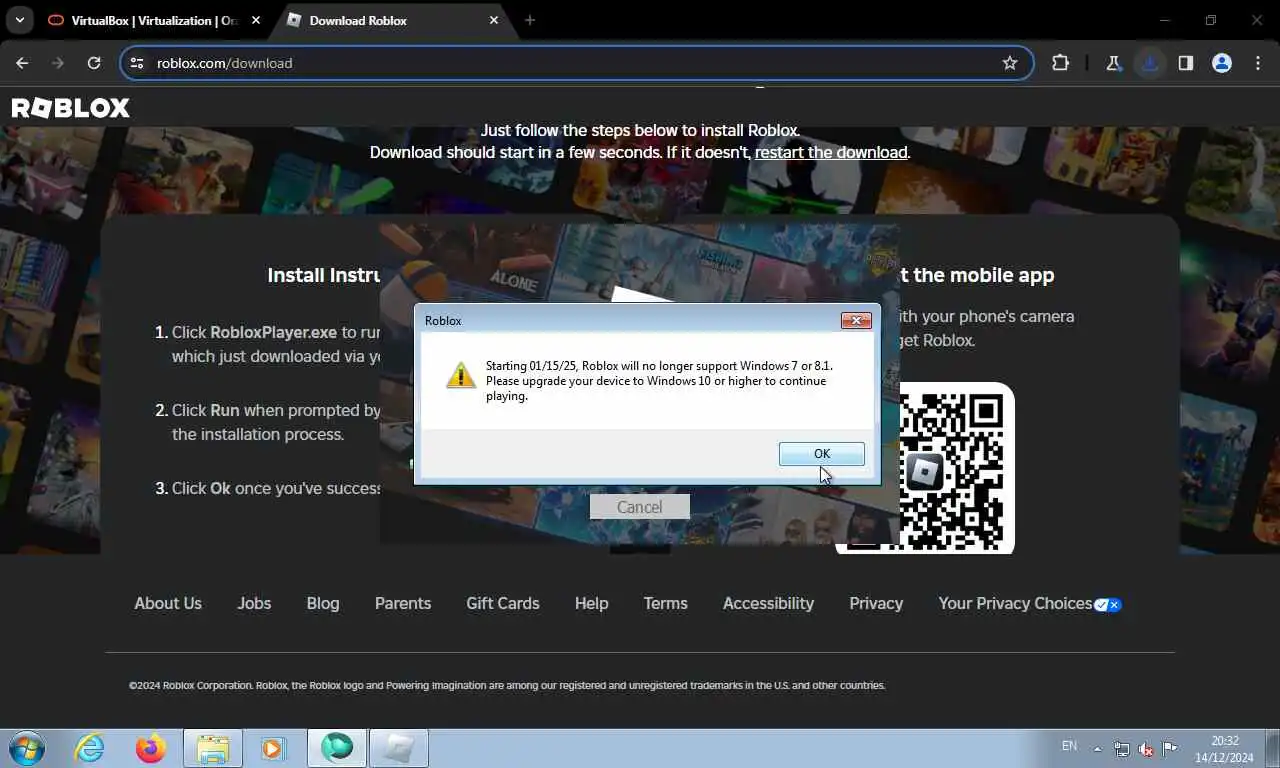Click the warning icon in the dialog
The image size is (1280, 768).
point(460,376)
